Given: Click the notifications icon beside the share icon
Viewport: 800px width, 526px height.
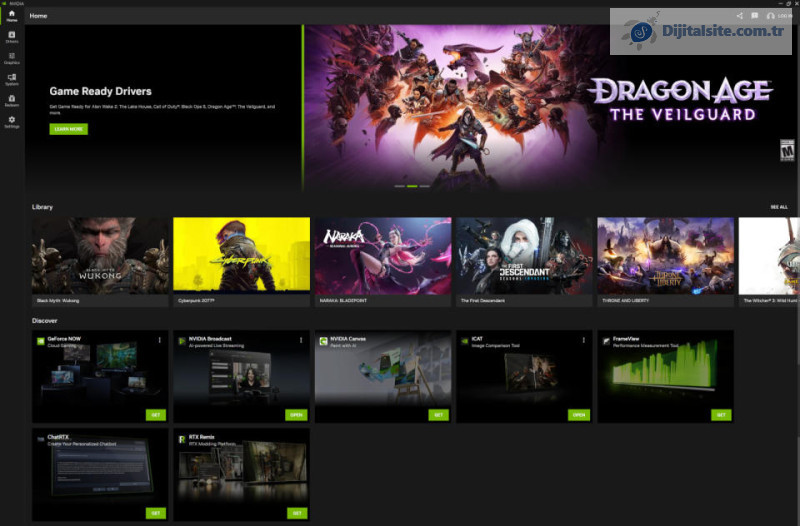Looking at the screenshot, I should coord(754,16).
